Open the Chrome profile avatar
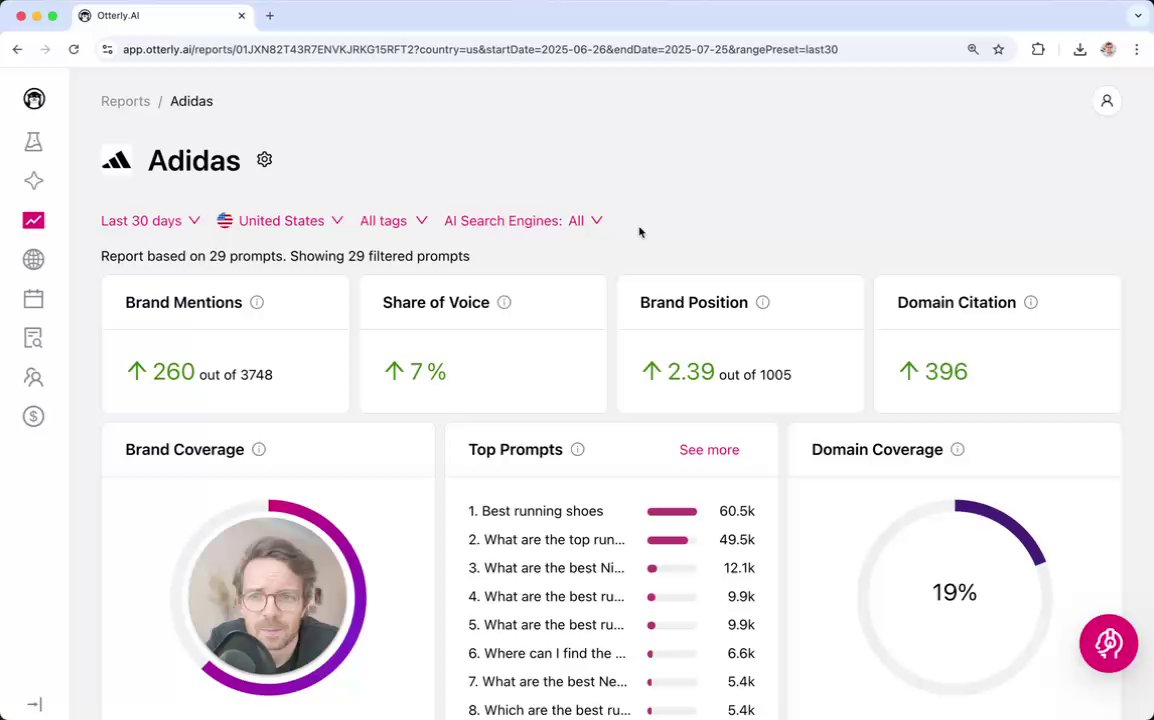Screen dimensions: 1154x720 [1108, 49]
